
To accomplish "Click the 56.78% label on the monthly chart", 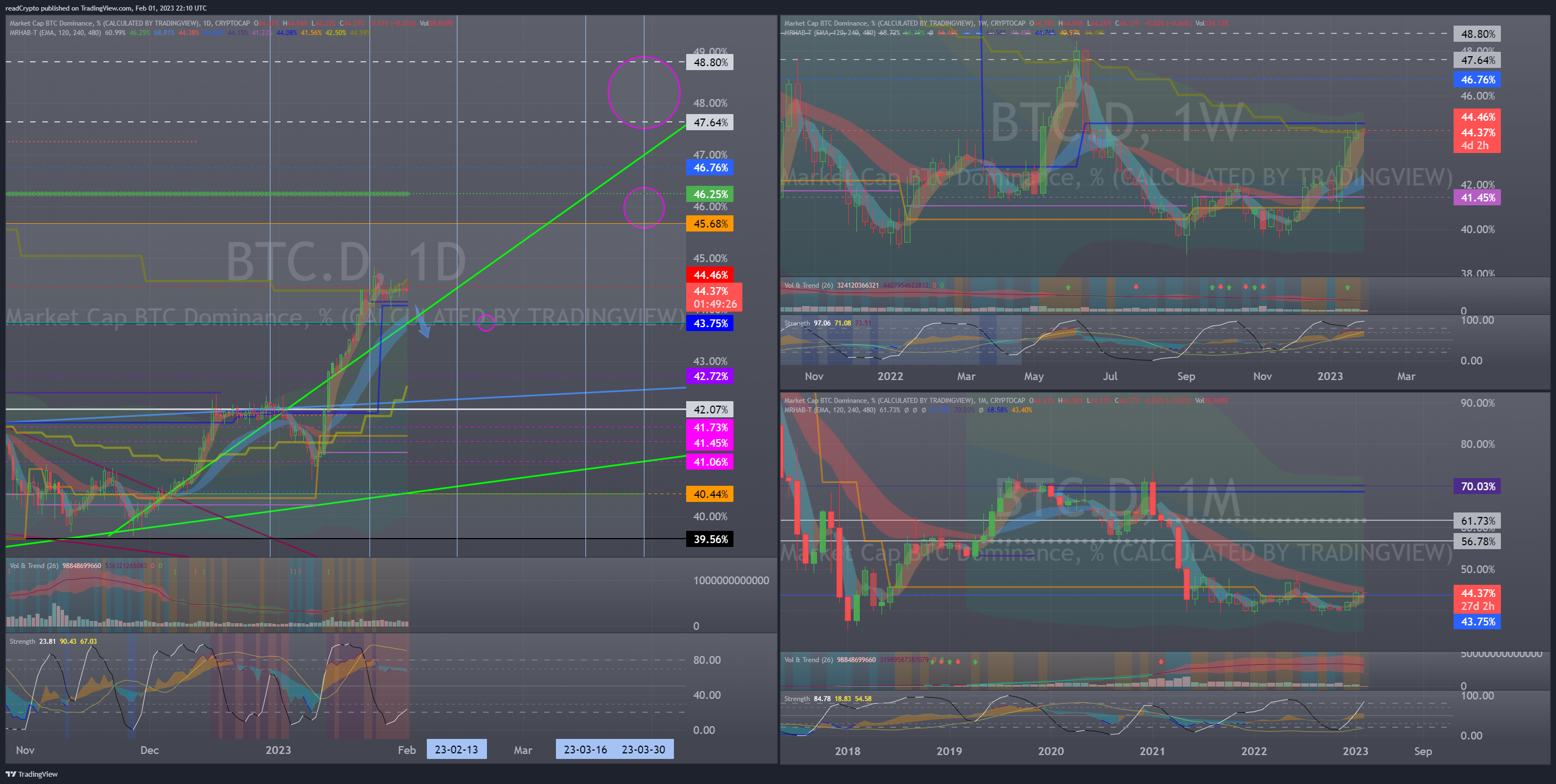I will 1478,541.
